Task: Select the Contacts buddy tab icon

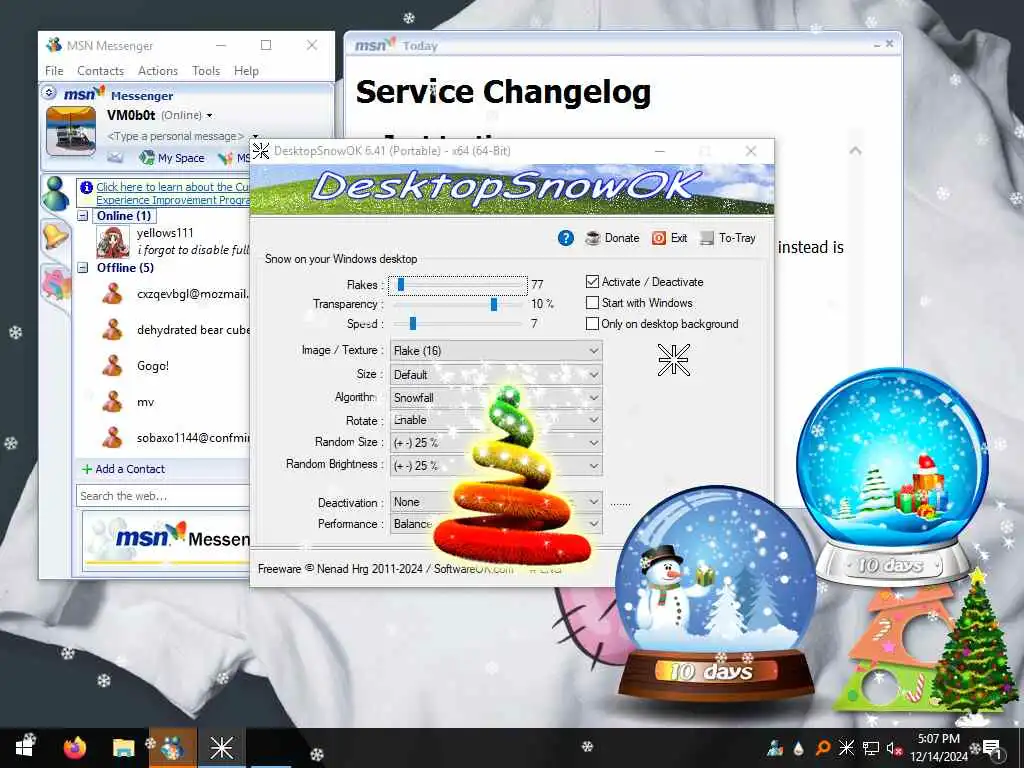Action: 56,193
